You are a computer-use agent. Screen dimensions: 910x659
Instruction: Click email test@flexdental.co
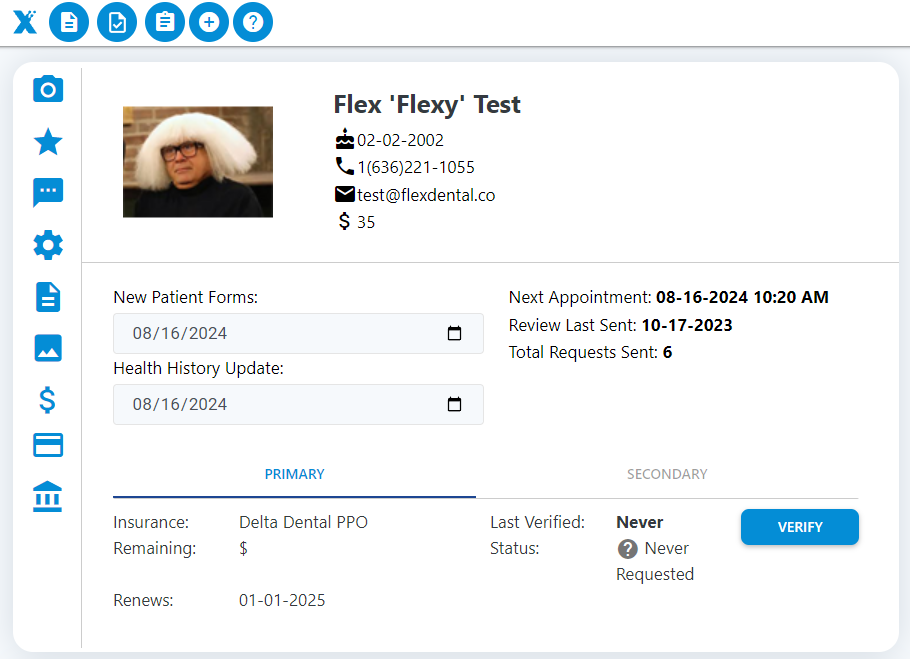[x=426, y=195]
